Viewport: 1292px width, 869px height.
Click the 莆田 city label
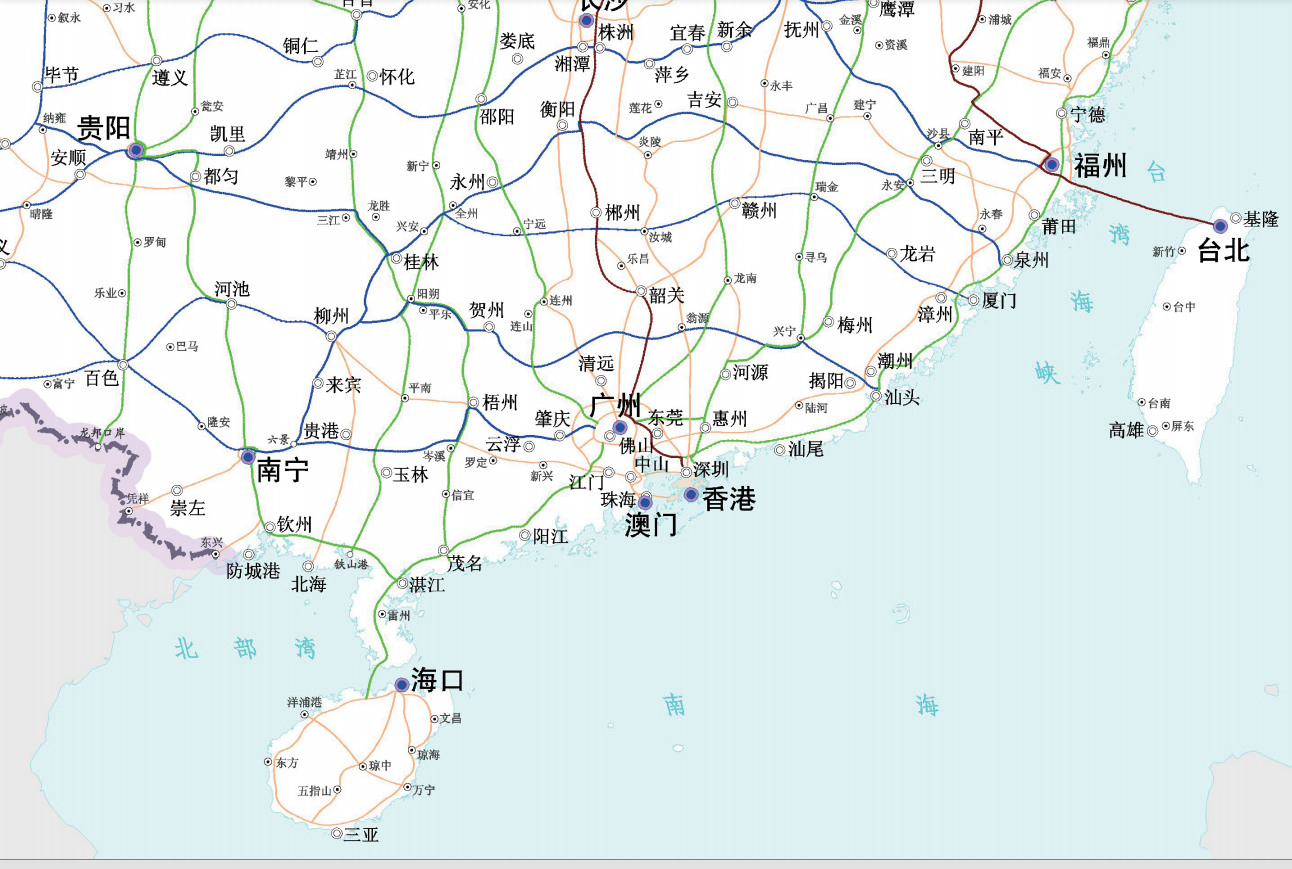click(1059, 227)
